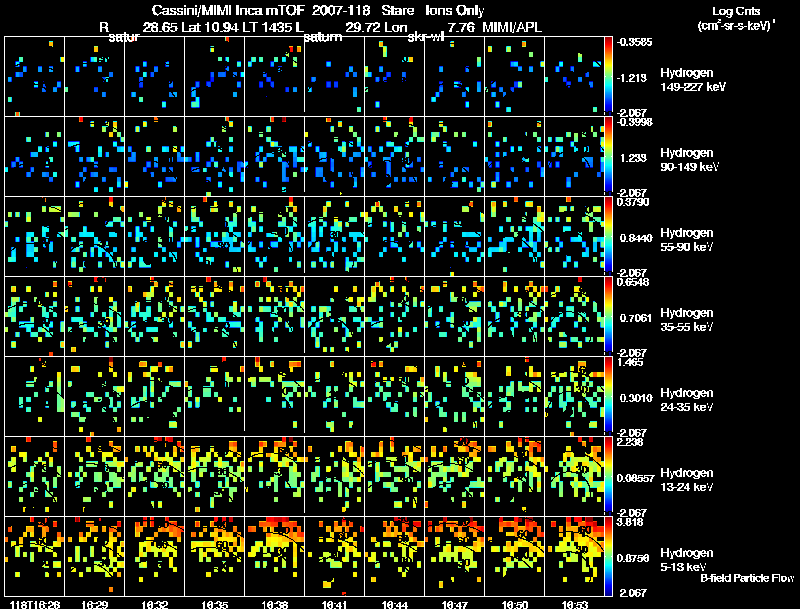
Task: Click the '0.3010' color scale value
Action: (x=636, y=398)
